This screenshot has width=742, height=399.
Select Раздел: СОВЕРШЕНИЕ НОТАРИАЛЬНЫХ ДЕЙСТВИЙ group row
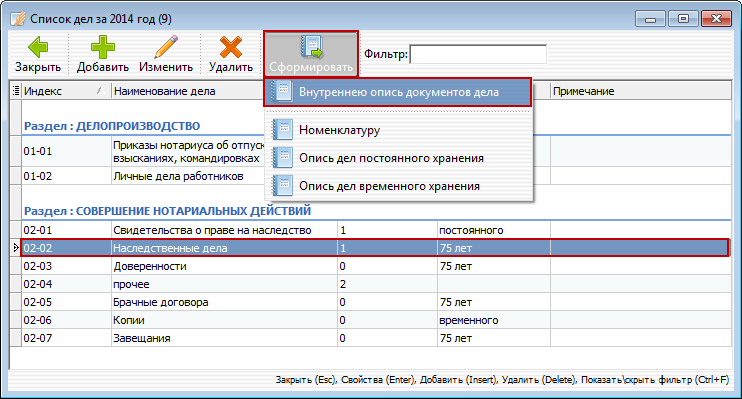[x=377, y=211]
